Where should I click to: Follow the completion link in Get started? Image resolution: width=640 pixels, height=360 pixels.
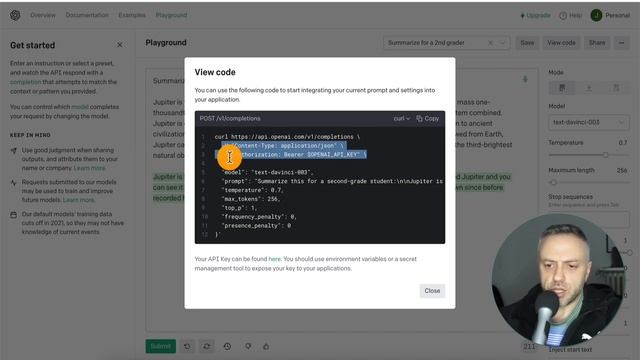(26, 82)
